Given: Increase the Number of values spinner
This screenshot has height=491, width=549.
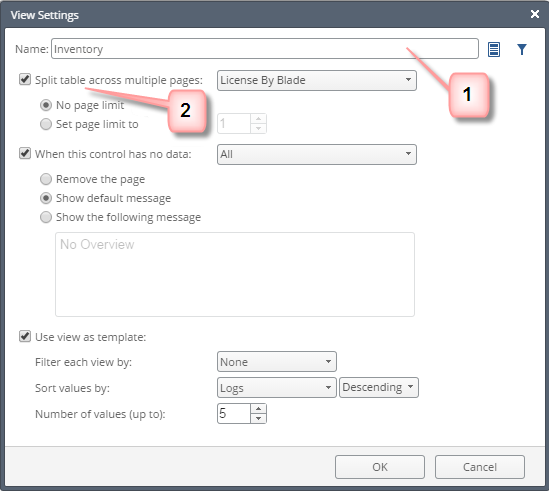Looking at the screenshot, I should (x=258, y=409).
